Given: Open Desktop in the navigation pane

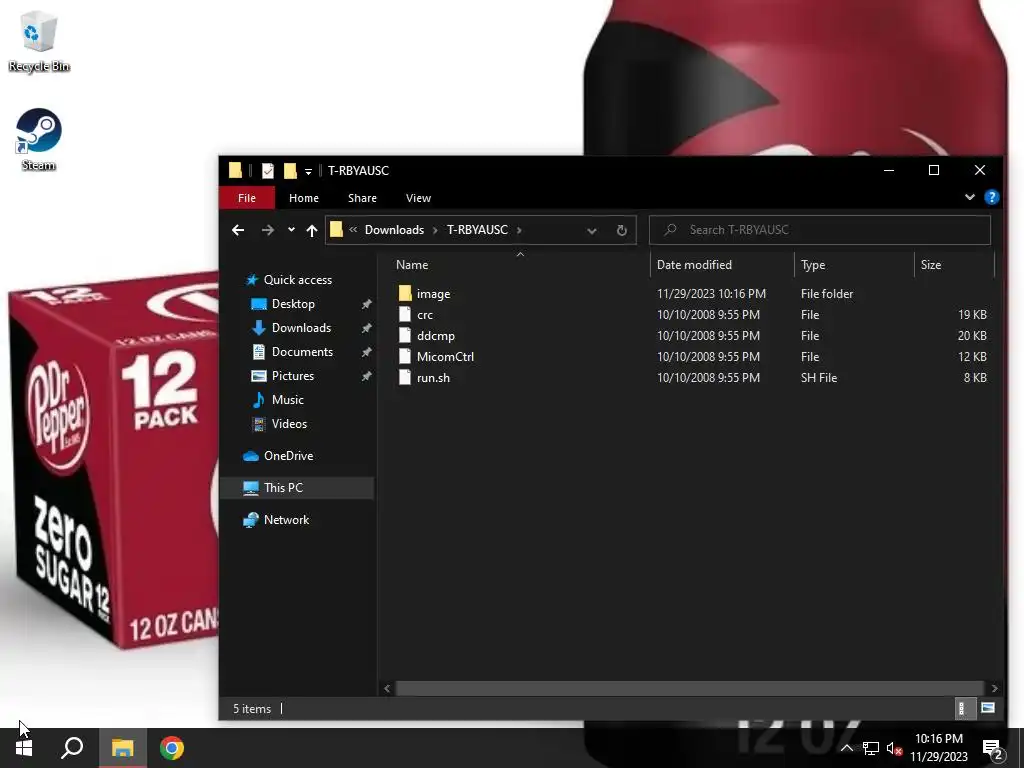Looking at the screenshot, I should (x=293, y=304).
